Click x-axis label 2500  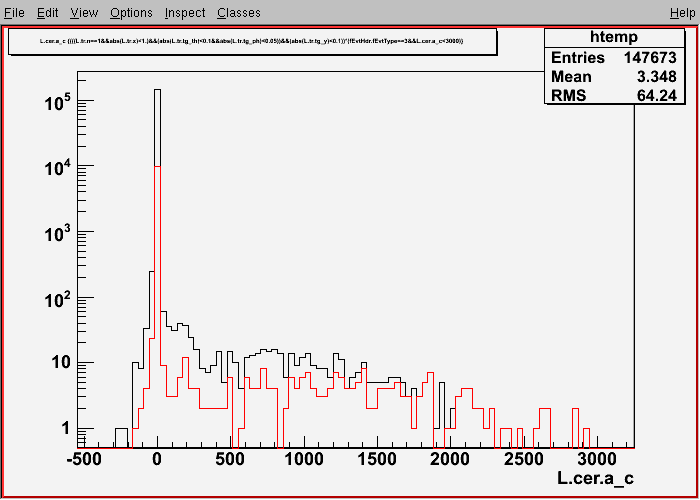tap(523, 459)
